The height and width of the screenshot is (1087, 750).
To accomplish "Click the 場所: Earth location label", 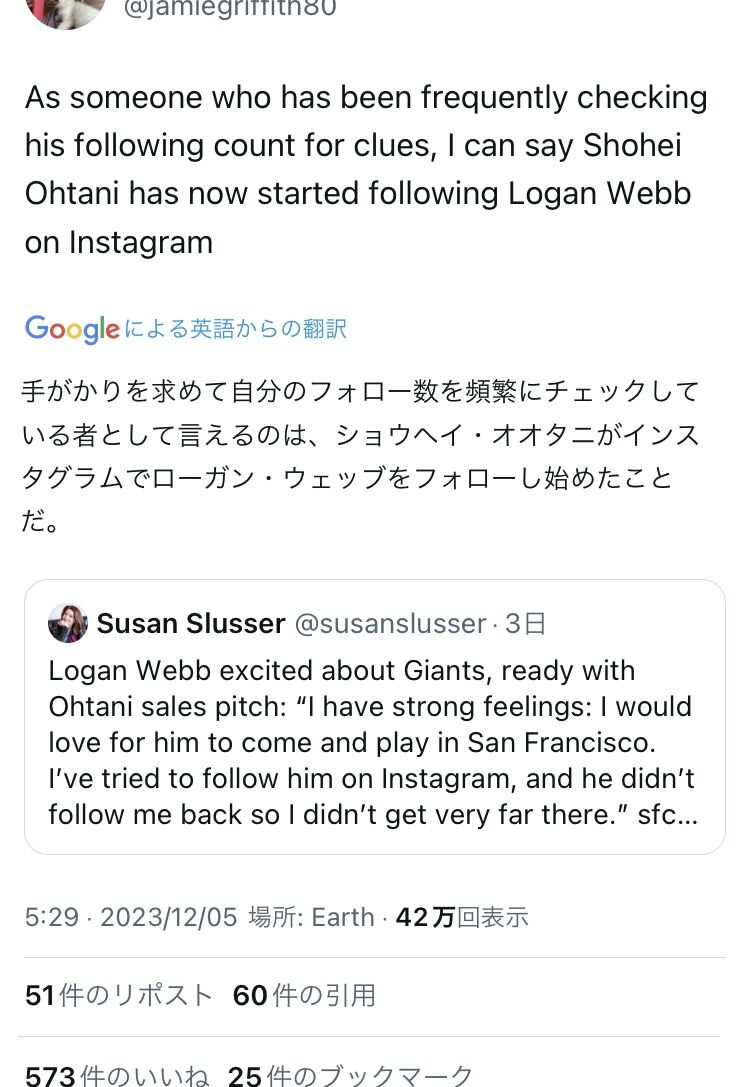I will (311, 917).
